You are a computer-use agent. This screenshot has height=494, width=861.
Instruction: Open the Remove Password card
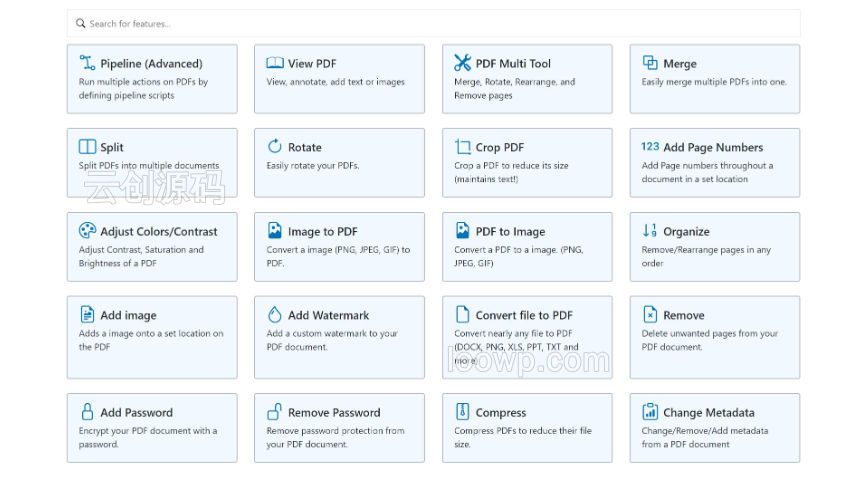click(x=339, y=428)
